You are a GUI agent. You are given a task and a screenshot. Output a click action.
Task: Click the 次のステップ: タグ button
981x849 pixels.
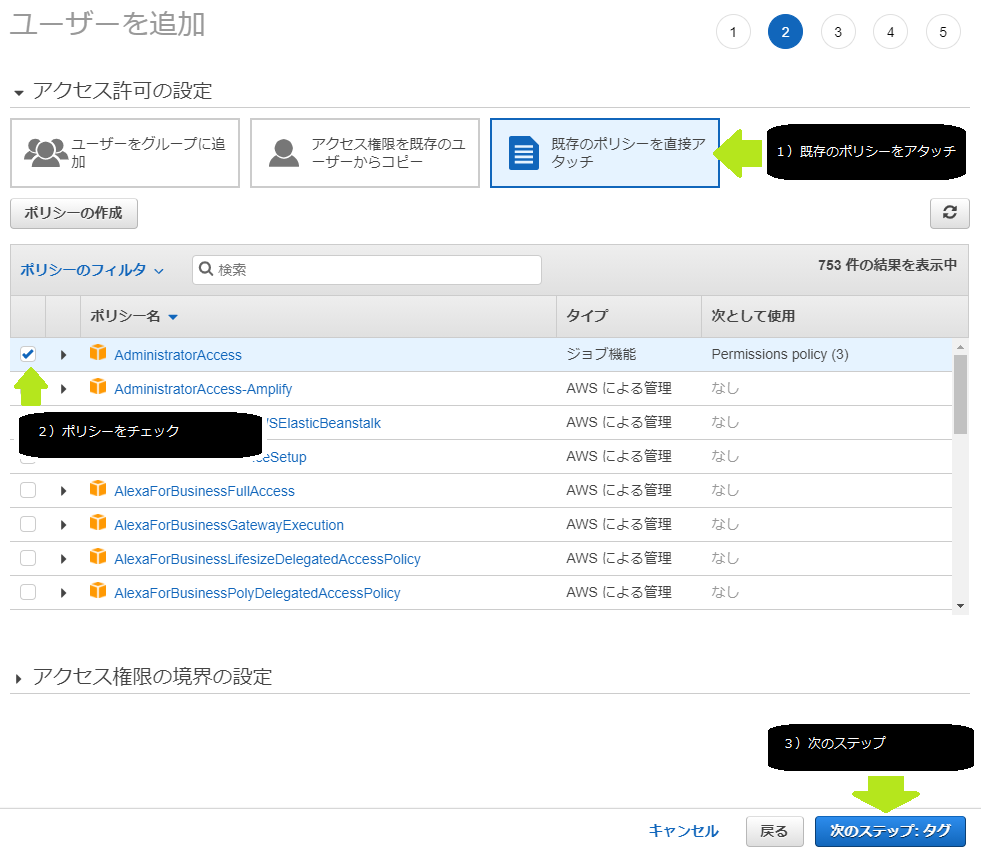pos(890,831)
